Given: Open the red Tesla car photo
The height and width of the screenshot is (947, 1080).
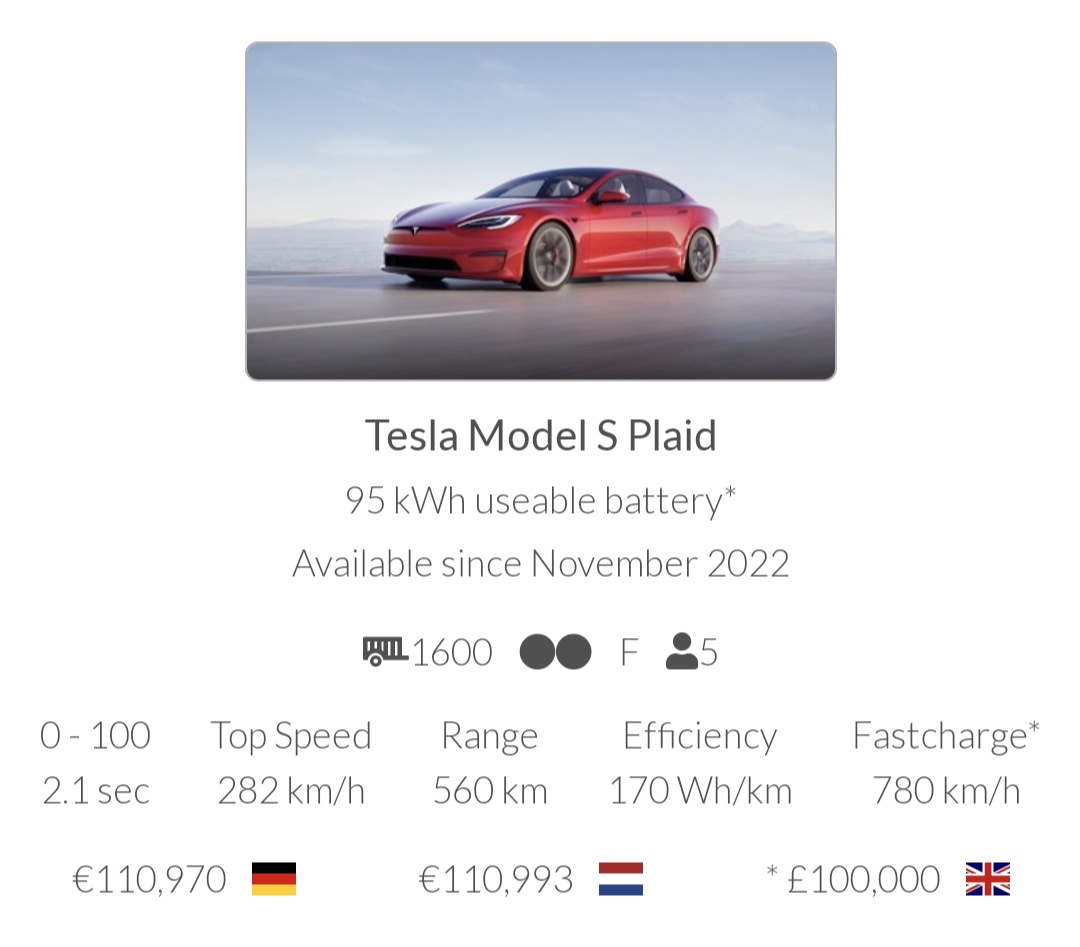Looking at the screenshot, I should [x=540, y=211].
